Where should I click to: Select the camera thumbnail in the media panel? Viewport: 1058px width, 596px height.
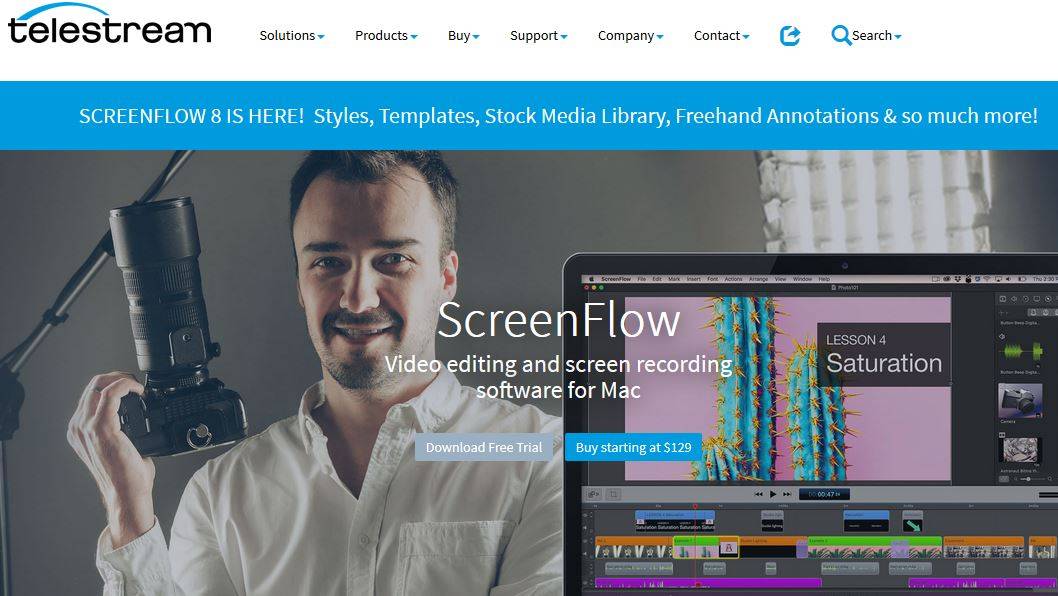coord(1020,401)
